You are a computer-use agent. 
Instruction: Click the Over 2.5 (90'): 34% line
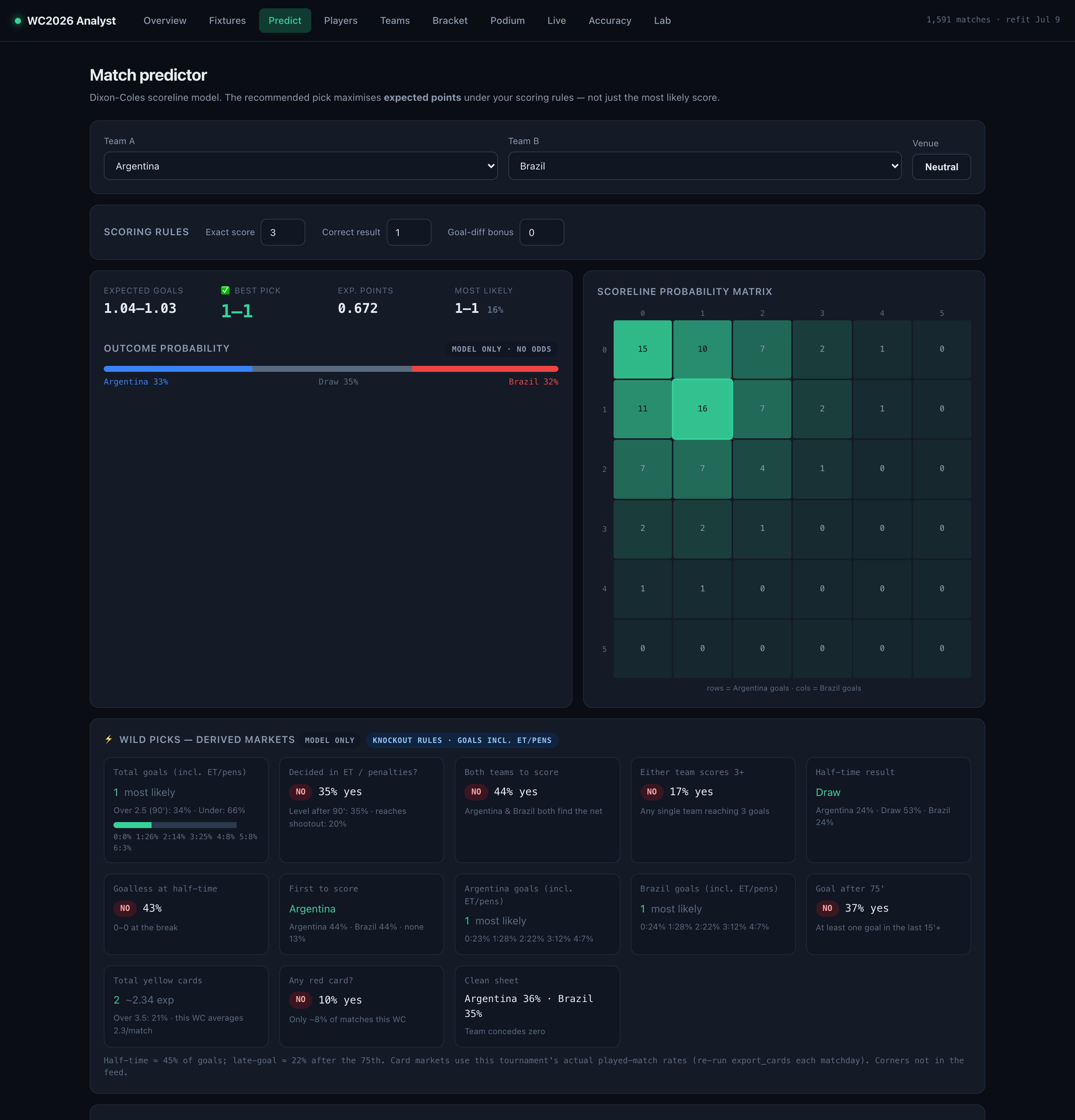coord(180,810)
